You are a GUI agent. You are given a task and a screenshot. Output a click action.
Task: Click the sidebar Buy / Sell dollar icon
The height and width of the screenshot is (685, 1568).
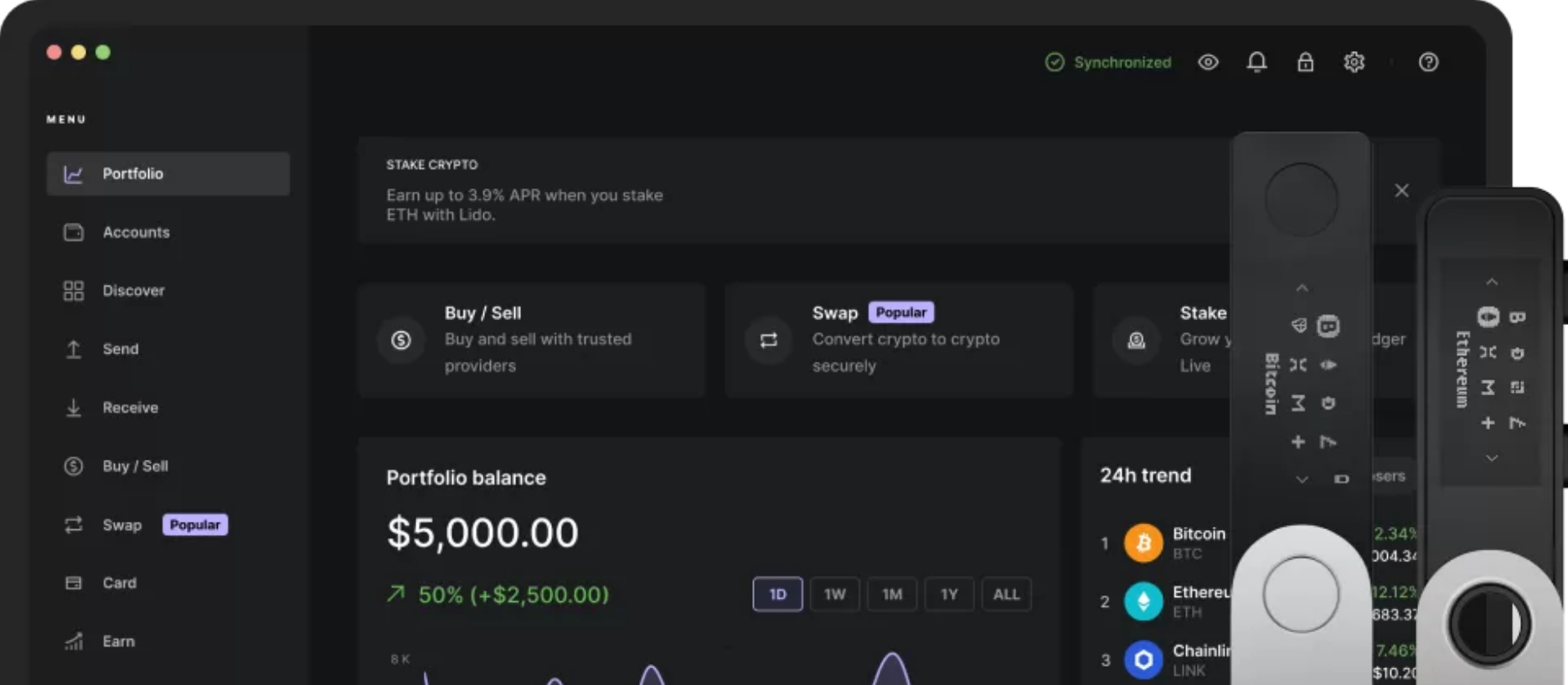[74, 466]
